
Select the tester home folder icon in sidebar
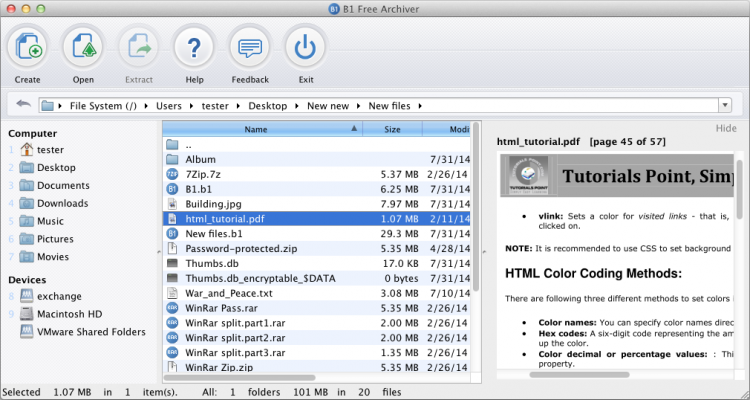[27, 150]
